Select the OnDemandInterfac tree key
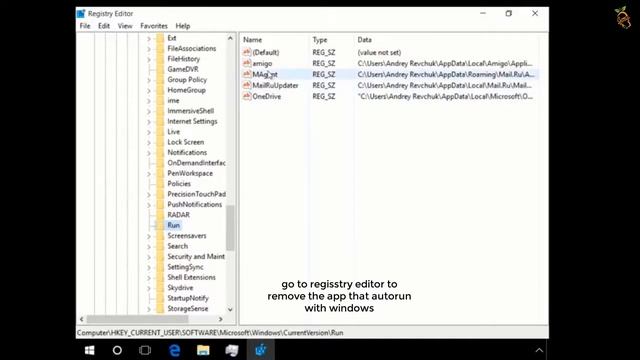 [196, 163]
